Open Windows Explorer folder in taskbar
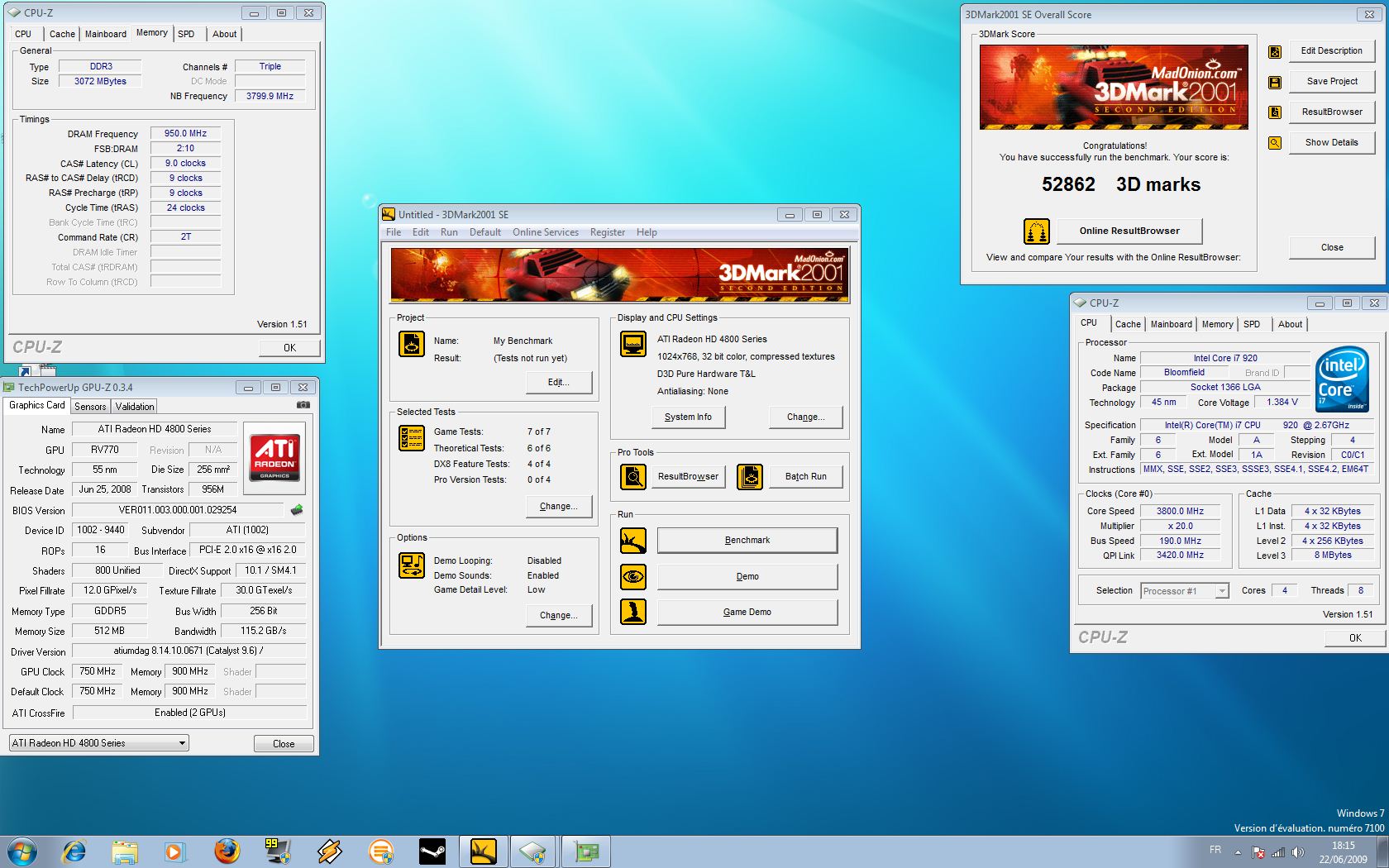Screen dimensions: 1389x868 125,851
